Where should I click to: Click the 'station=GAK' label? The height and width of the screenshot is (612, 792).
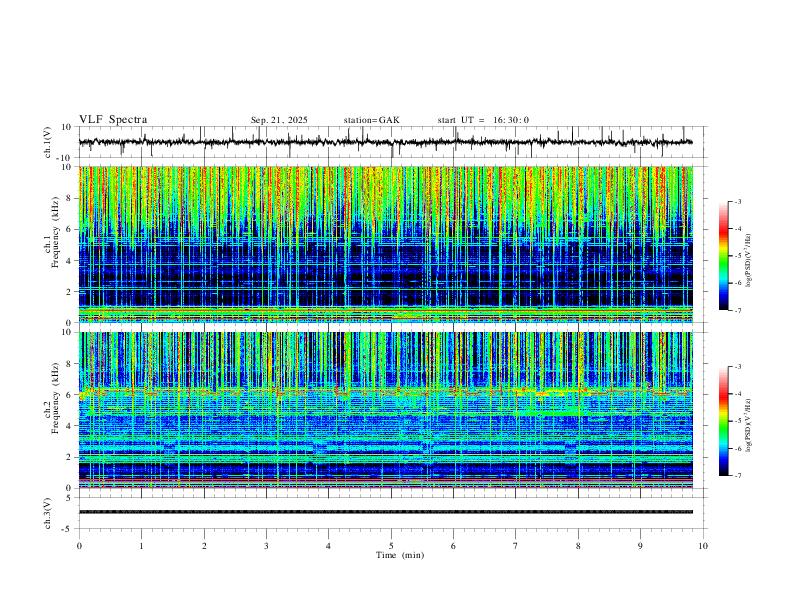(371, 120)
